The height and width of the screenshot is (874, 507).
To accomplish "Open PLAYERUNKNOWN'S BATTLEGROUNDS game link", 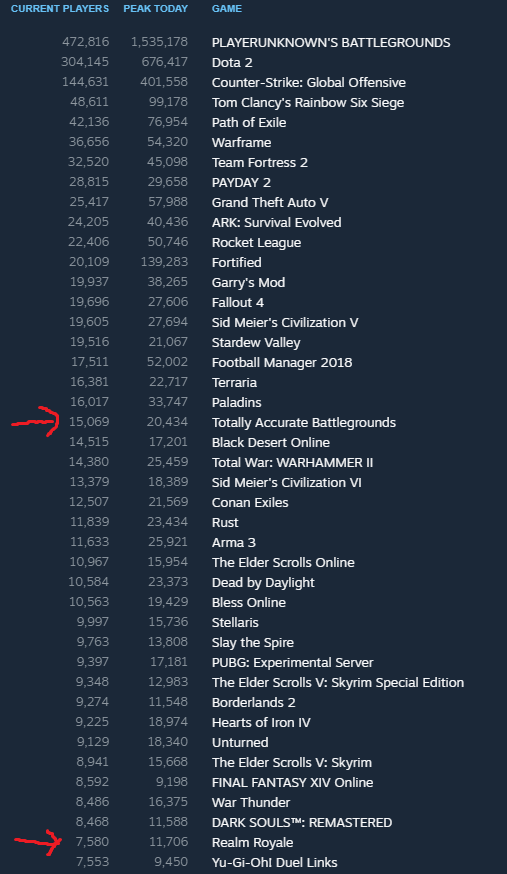I will [x=331, y=42].
